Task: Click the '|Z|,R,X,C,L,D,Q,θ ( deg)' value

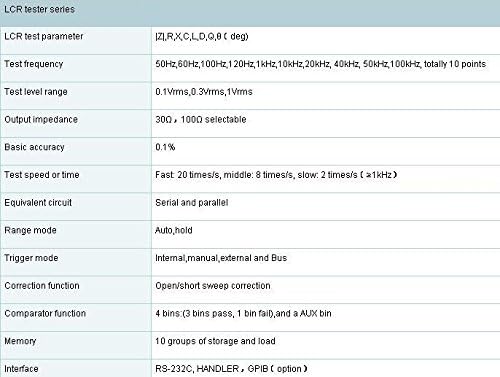Action: tap(202, 36)
